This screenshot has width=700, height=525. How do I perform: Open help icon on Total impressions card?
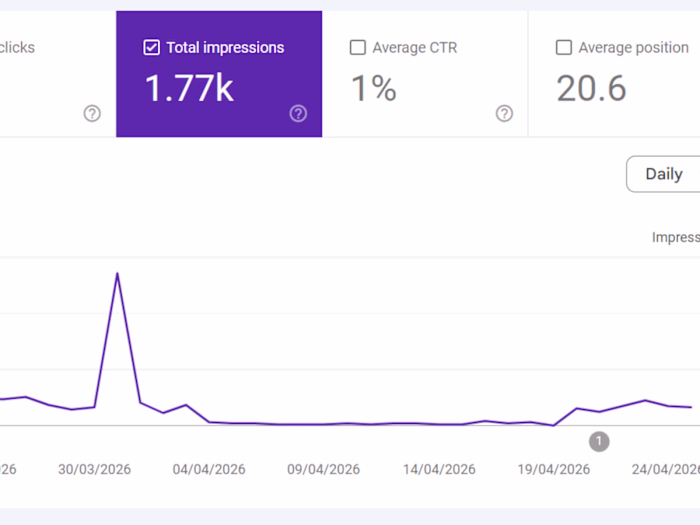298,113
